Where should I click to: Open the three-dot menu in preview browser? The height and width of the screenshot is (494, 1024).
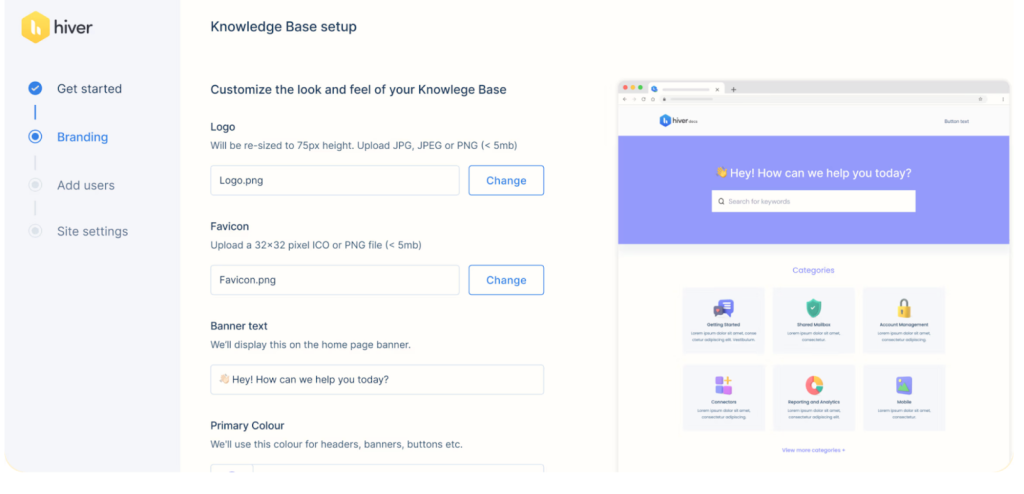1003,99
